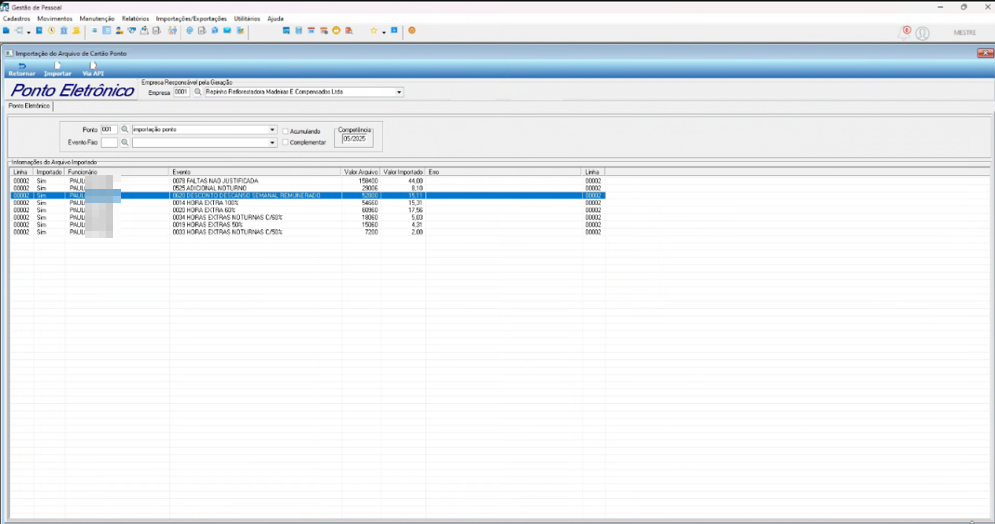Click the Ponto code field 001
Image resolution: width=995 pixels, height=524 pixels.
pos(109,129)
